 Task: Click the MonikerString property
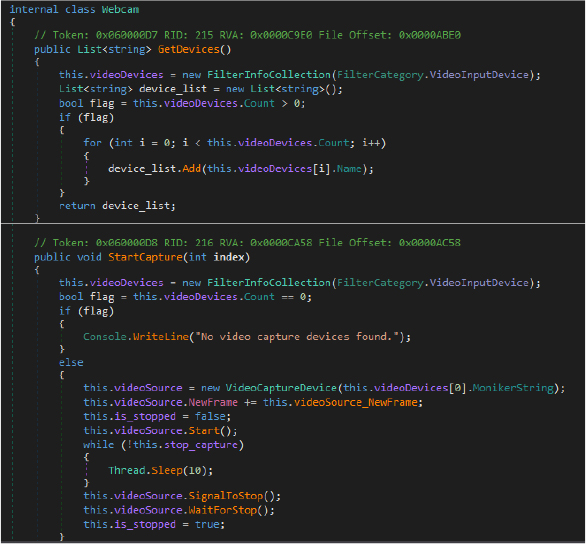coord(513,388)
